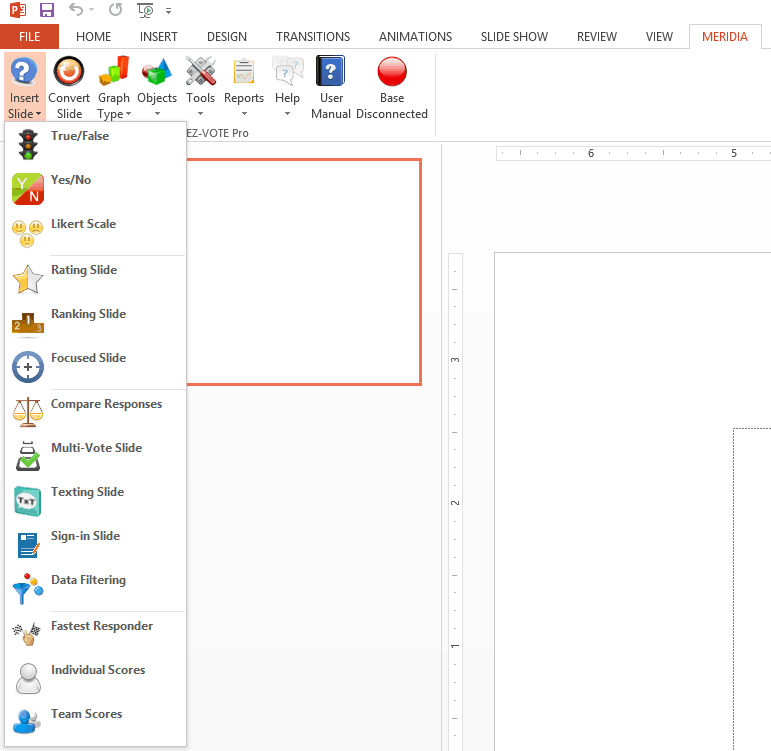This screenshot has height=751, width=771.
Task: Expand the Reports dropdown arrow
Action: [x=244, y=114]
